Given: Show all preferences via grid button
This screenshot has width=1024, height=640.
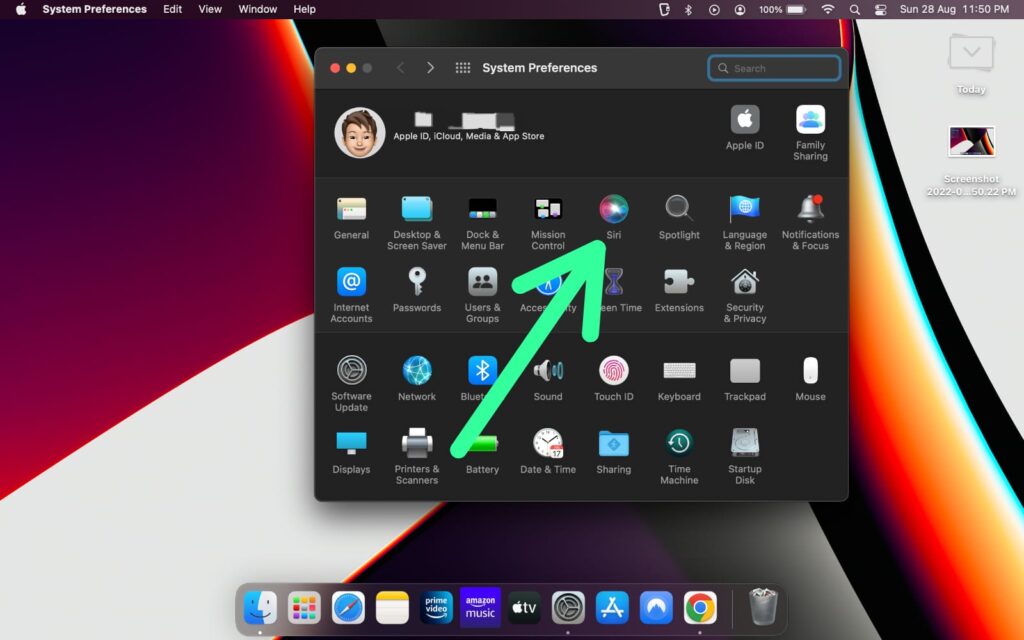Looking at the screenshot, I should pyautogui.click(x=463, y=68).
